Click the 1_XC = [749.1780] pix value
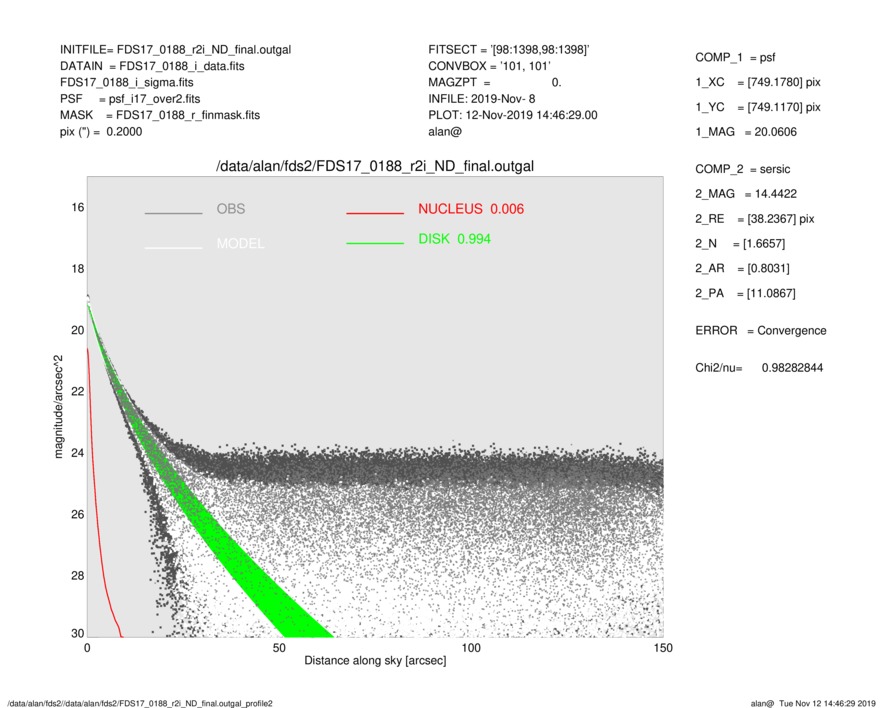This screenshot has width=885, height=708. (x=758, y=82)
